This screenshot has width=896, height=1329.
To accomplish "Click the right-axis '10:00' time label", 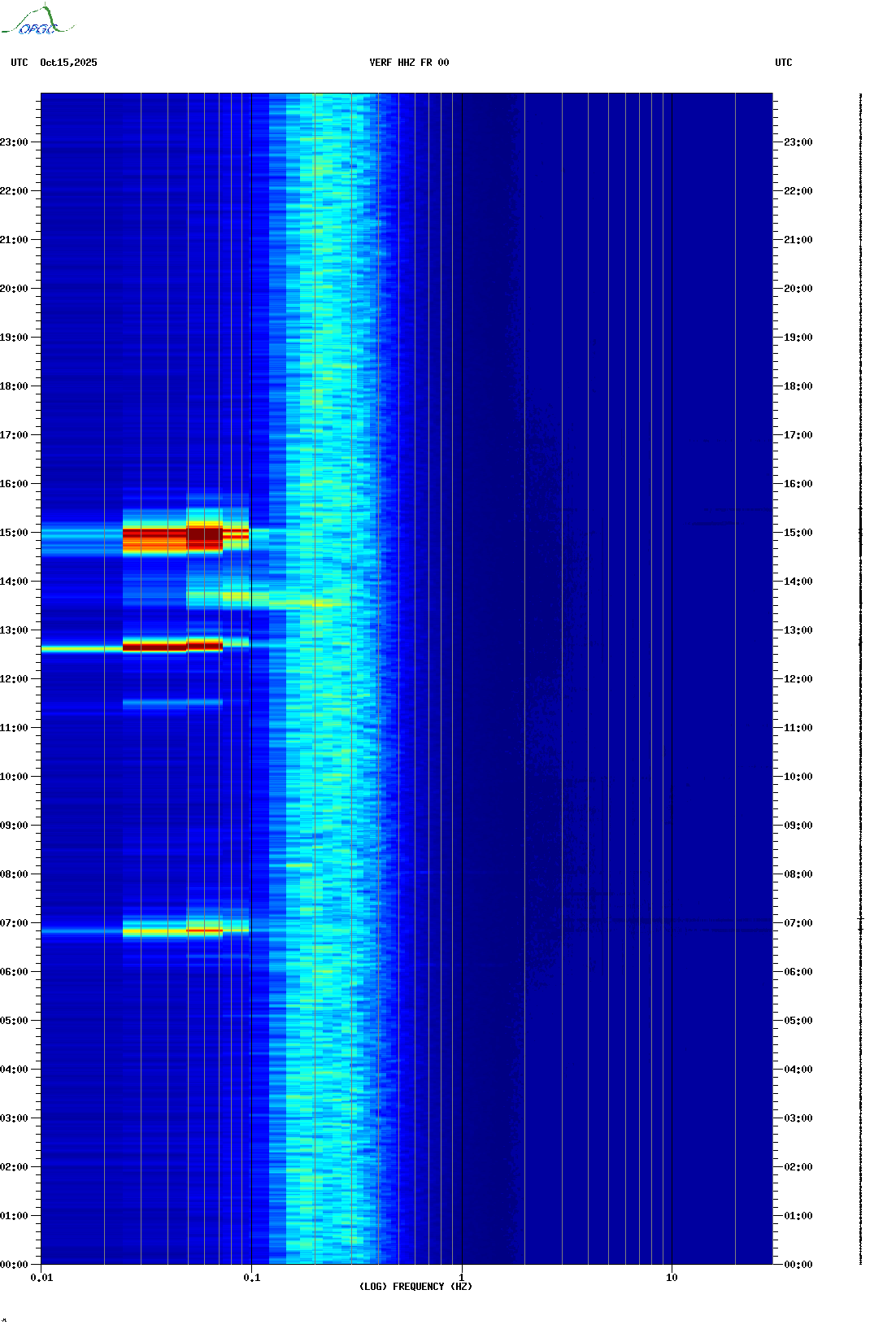I will click(x=798, y=777).
